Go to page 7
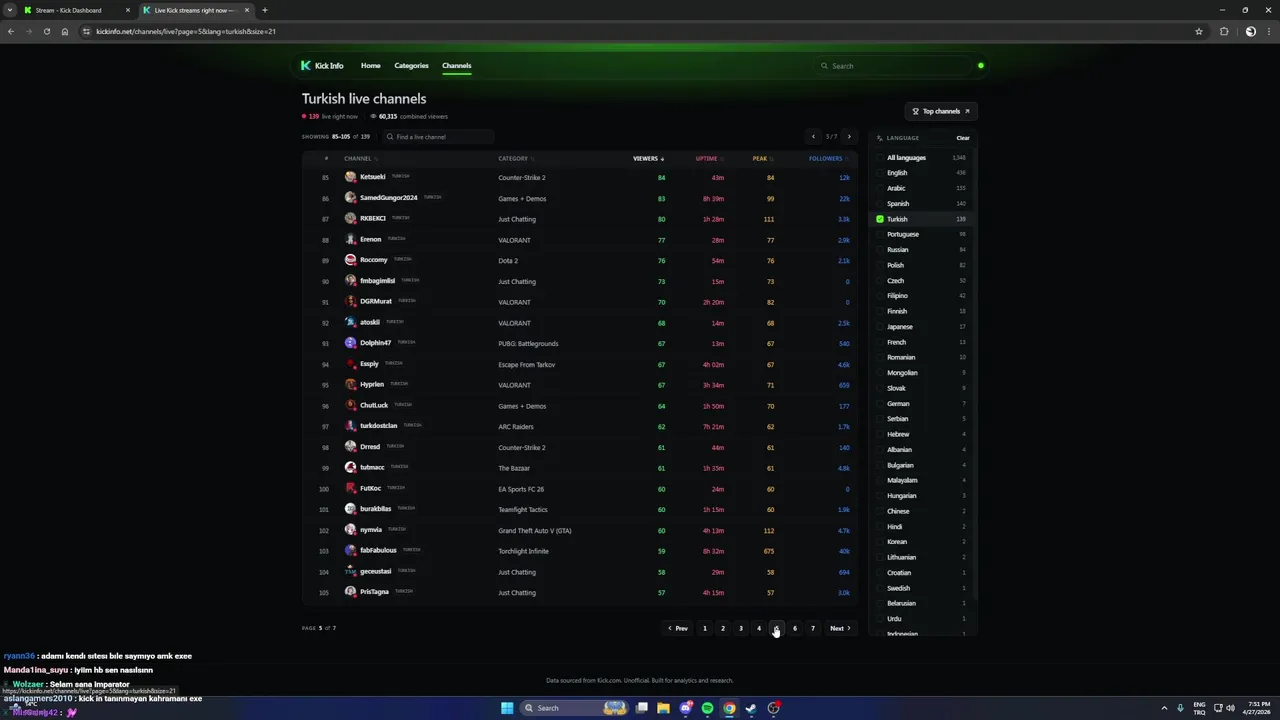This screenshot has height=720, width=1280. (813, 628)
